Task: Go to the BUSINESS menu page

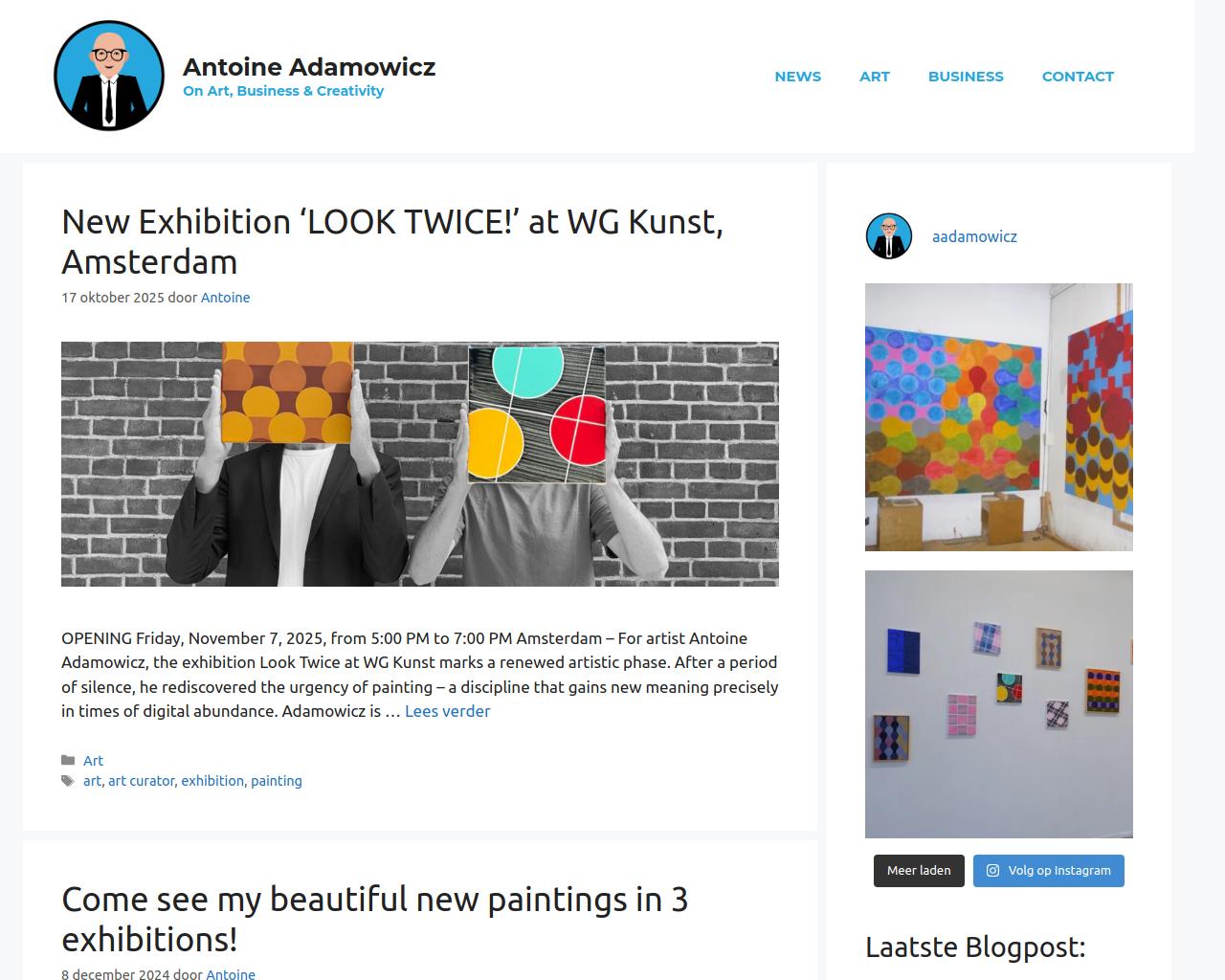Action: (x=966, y=77)
